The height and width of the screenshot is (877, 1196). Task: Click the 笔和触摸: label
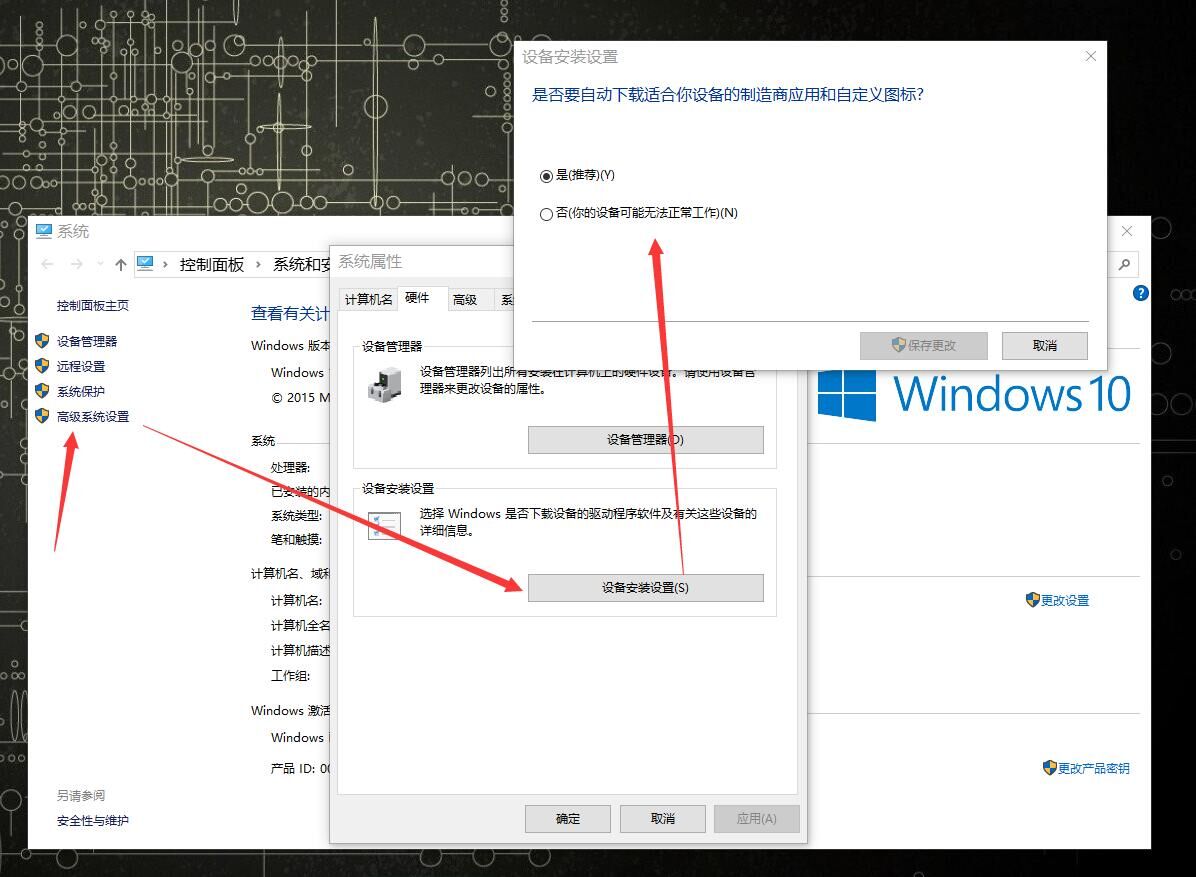(297, 540)
